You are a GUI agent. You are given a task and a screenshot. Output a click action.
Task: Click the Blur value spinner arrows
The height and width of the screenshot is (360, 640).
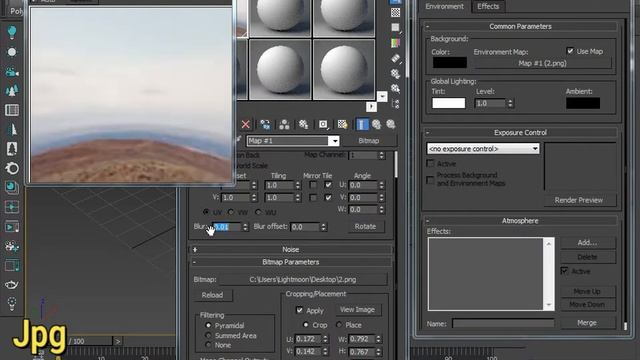(245, 227)
